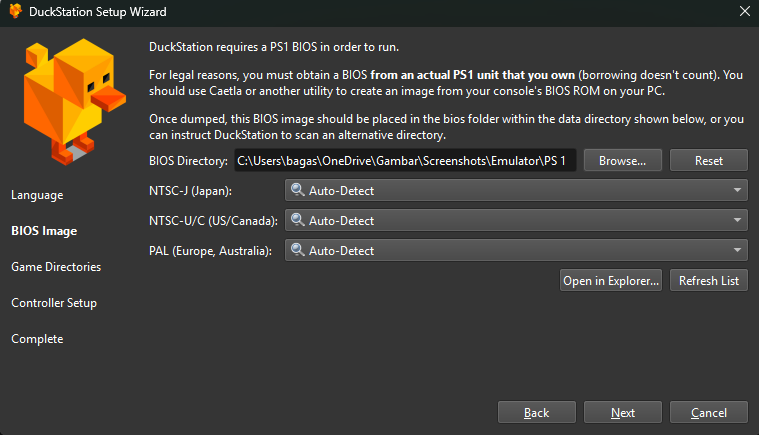Click text "DuckStation requires a PS1 BIOS in order to run."

coord(274,47)
